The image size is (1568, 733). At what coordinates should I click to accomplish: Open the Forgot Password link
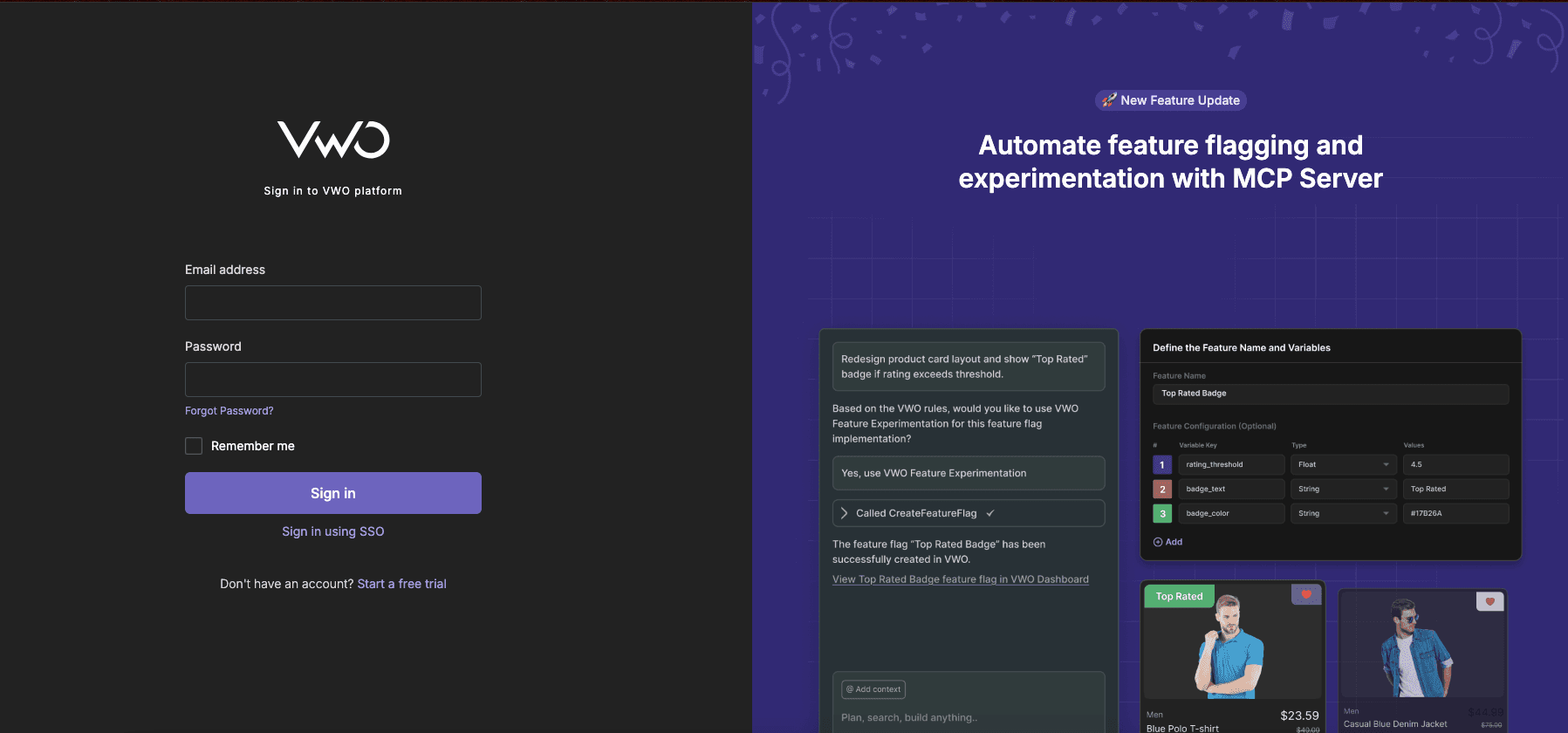(229, 411)
